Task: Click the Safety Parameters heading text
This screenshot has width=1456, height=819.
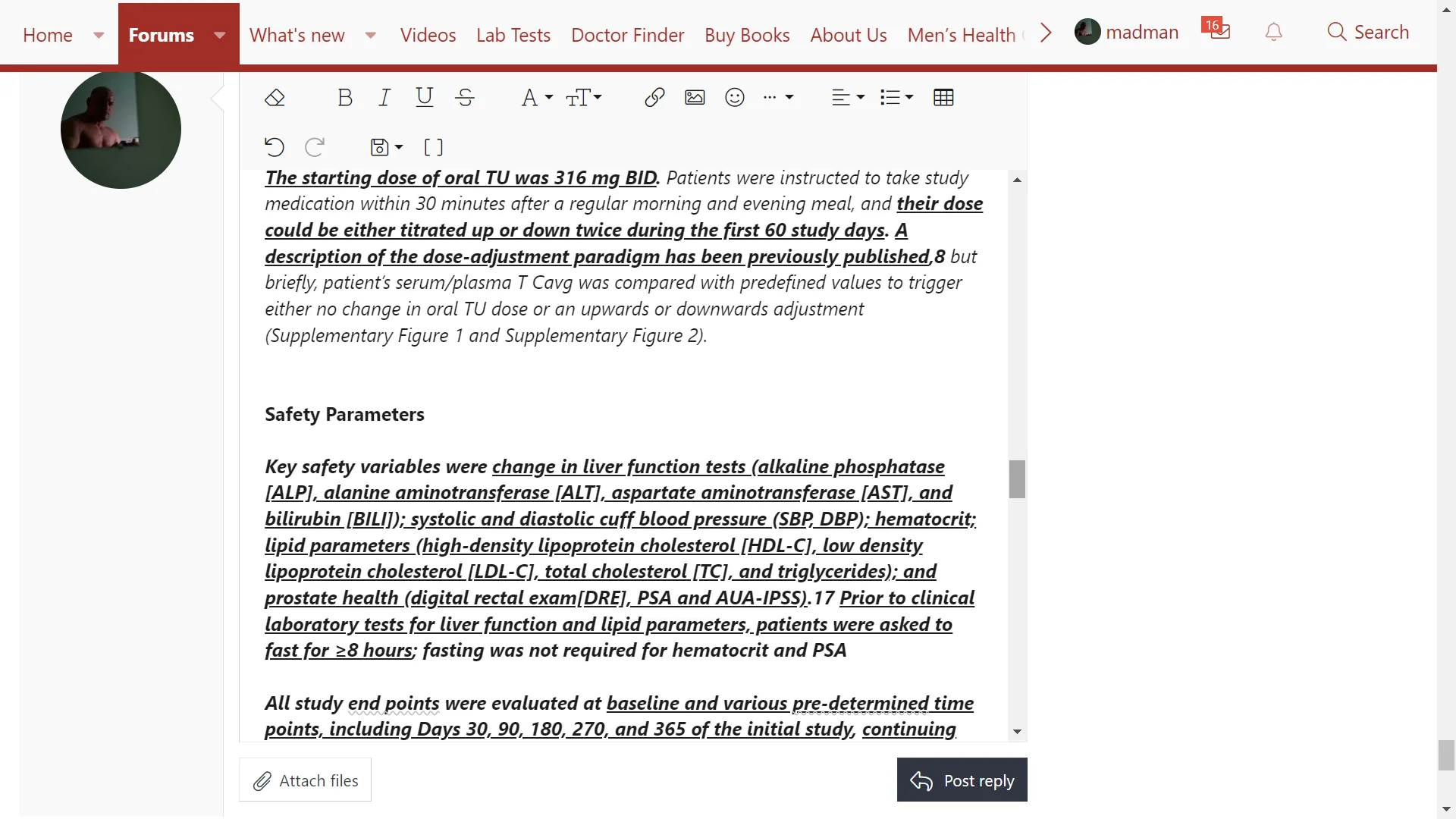Action: click(344, 415)
